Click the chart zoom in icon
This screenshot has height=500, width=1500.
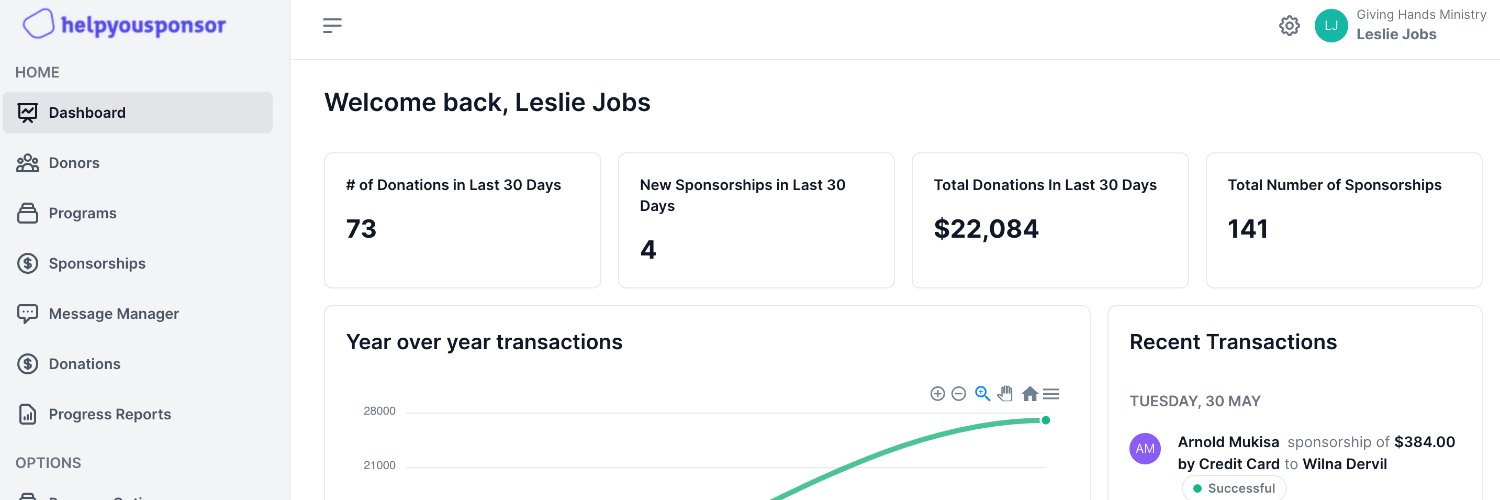937,394
